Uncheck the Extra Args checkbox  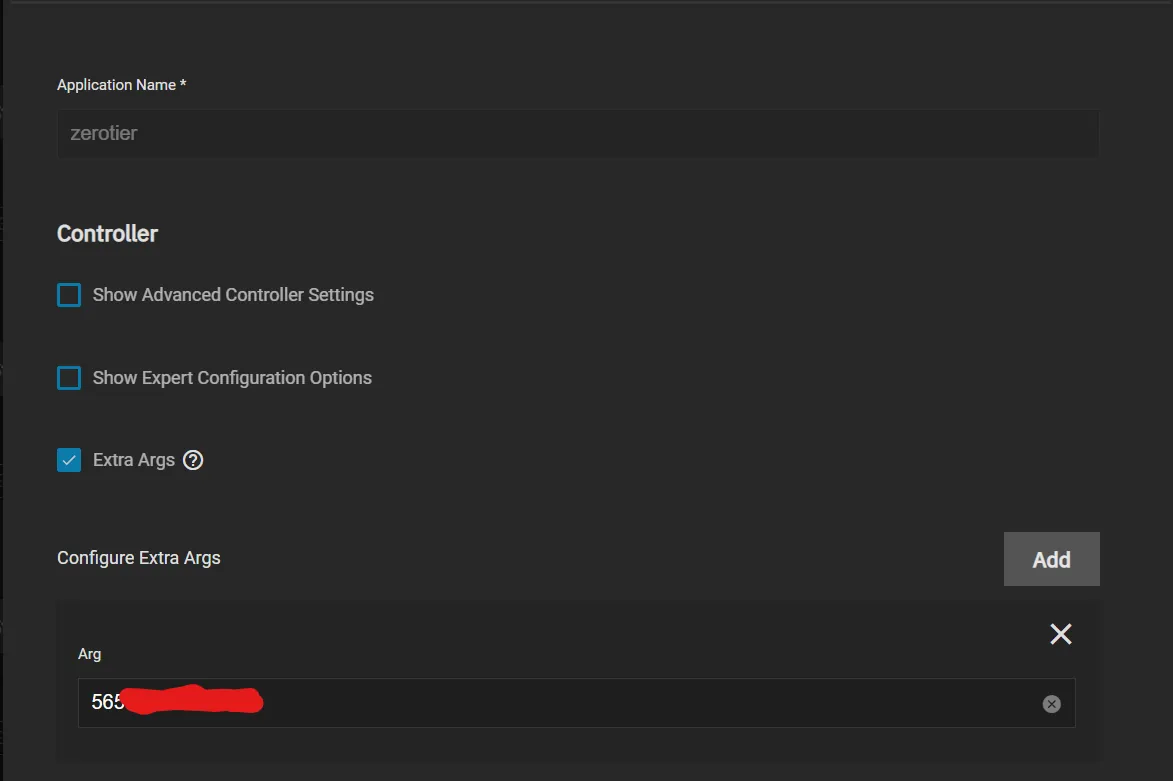click(69, 460)
